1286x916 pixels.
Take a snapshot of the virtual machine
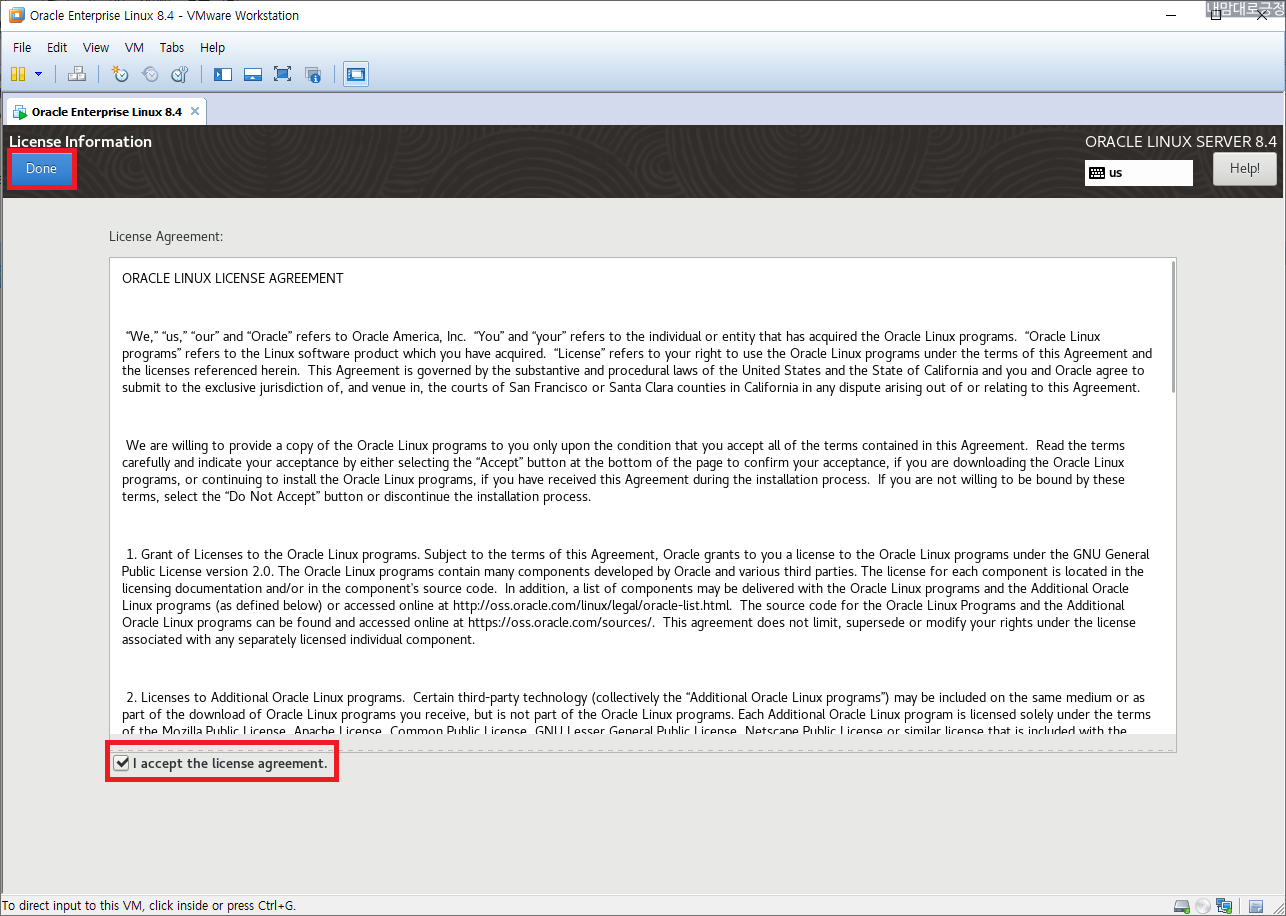point(120,74)
